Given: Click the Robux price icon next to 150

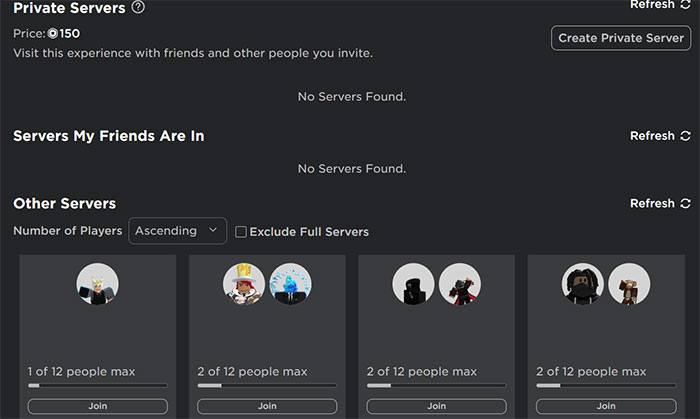Looking at the screenshot, I should [x=53, y=33].
